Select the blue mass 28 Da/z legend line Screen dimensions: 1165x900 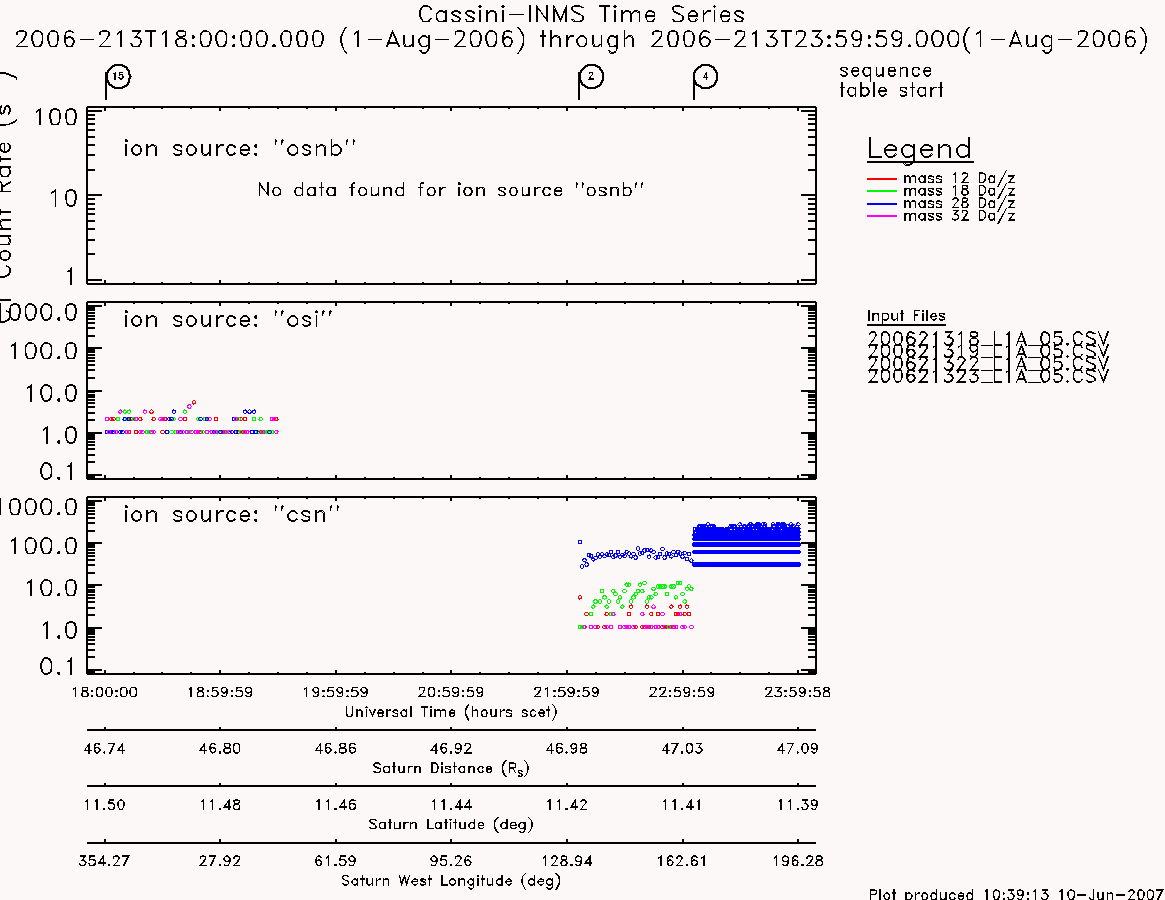[x=882, y=204]
